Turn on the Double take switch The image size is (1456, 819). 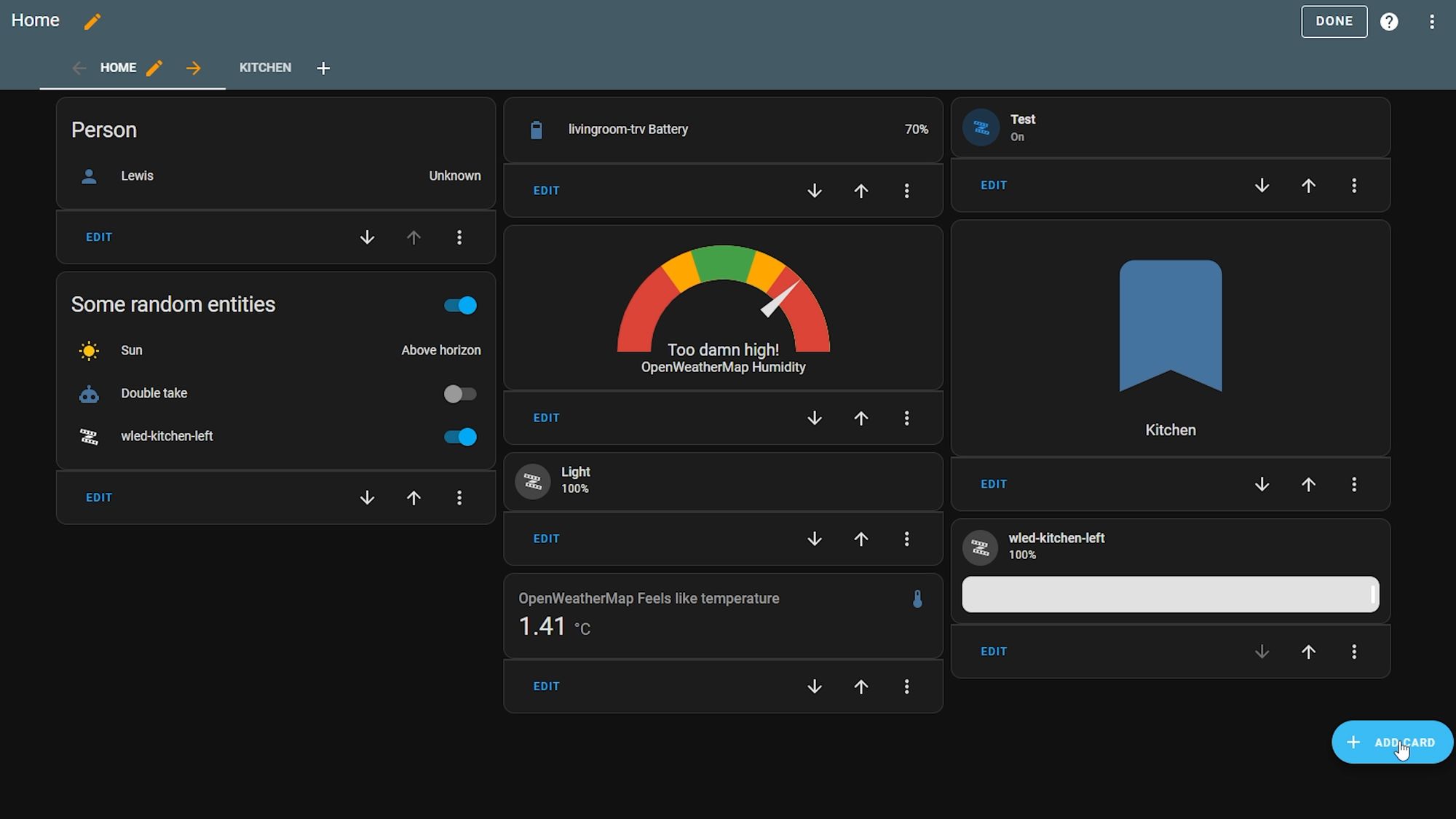[x=461, y=394]
